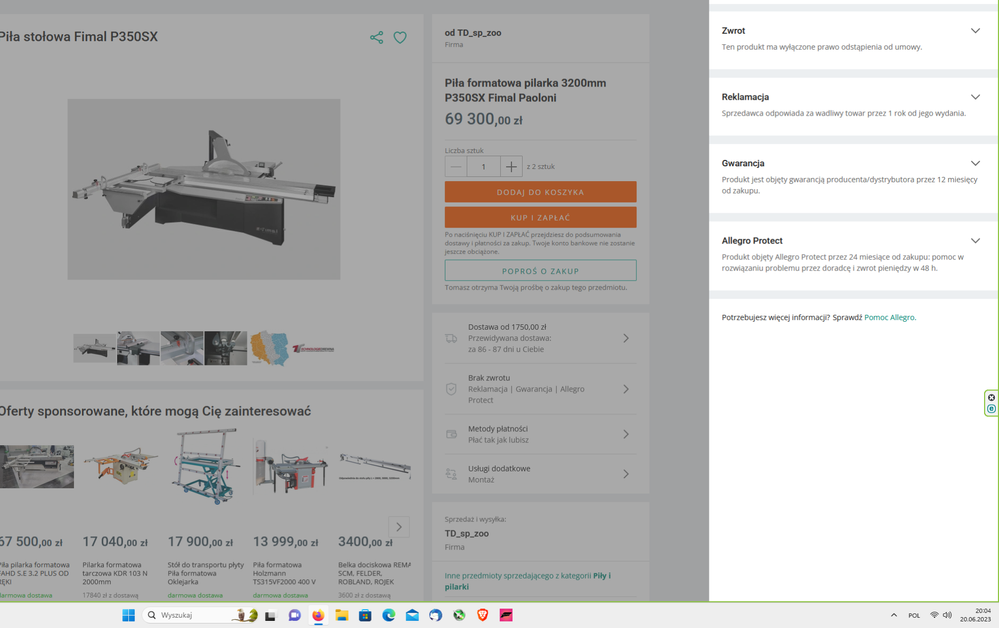Click the teal circular widget icon
999x628 pixels.
click(x=991, y=409)
